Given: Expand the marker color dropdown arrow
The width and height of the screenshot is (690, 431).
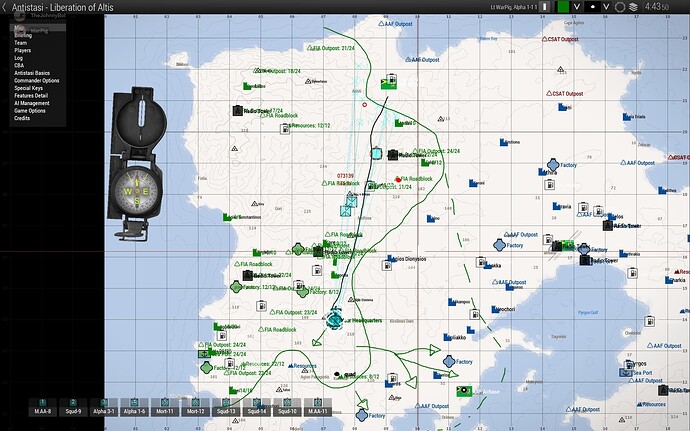Looking at the screenshot, I should [576, 7].
